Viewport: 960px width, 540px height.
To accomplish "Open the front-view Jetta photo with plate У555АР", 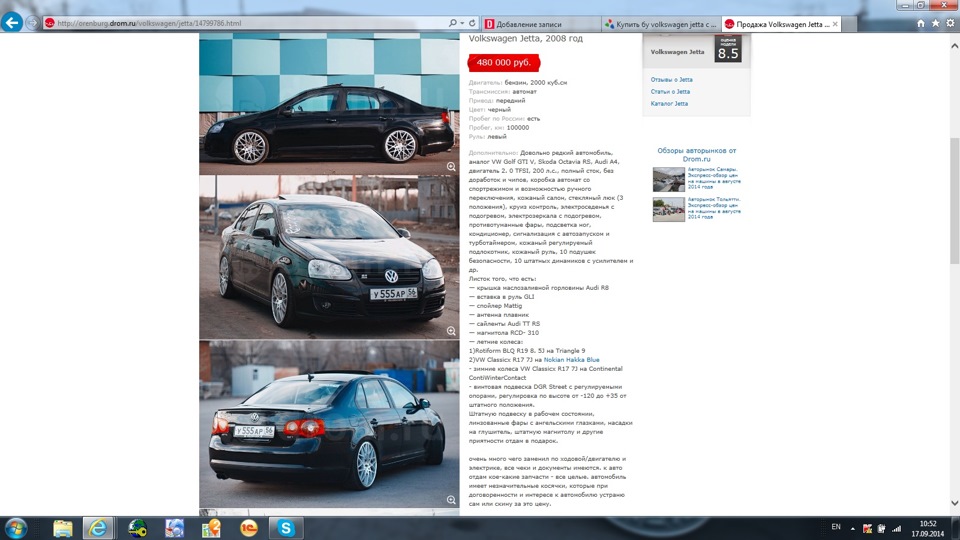I will 329,257.
